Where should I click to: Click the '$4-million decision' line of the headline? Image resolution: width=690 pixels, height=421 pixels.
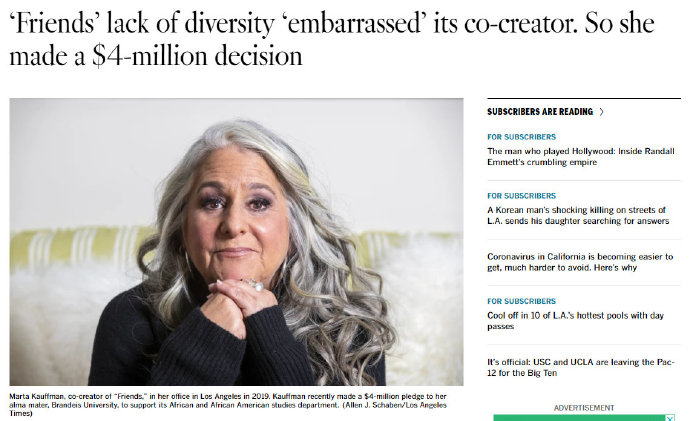(156, 56)
